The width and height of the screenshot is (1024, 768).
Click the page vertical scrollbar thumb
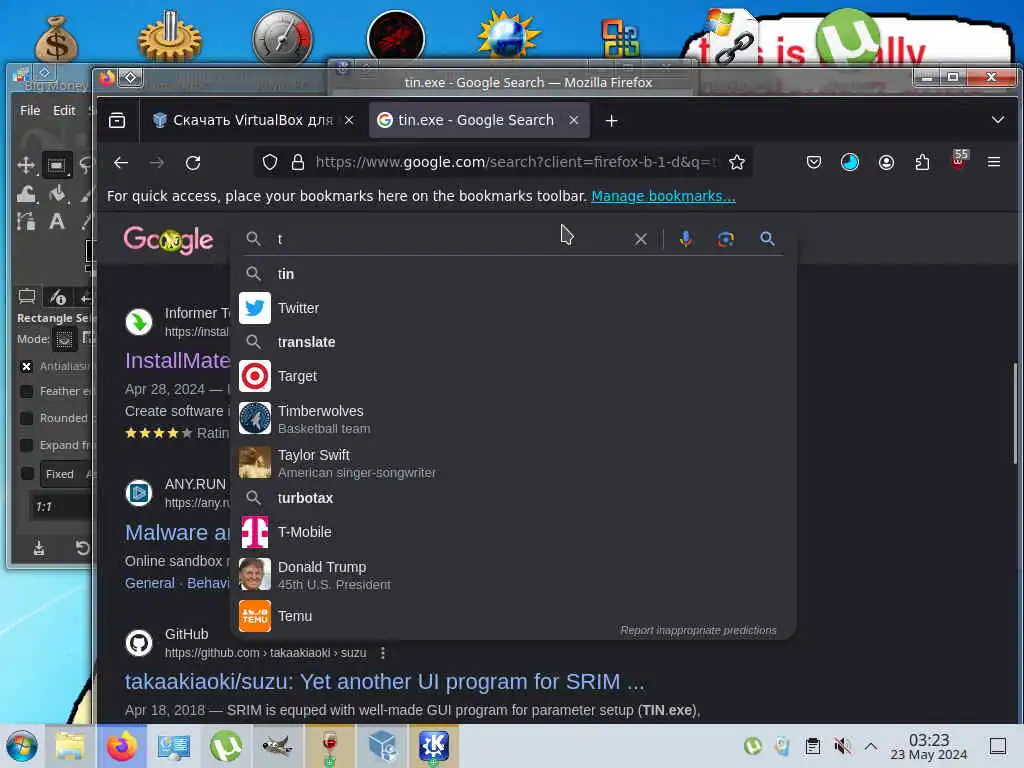pos(1015,413)
